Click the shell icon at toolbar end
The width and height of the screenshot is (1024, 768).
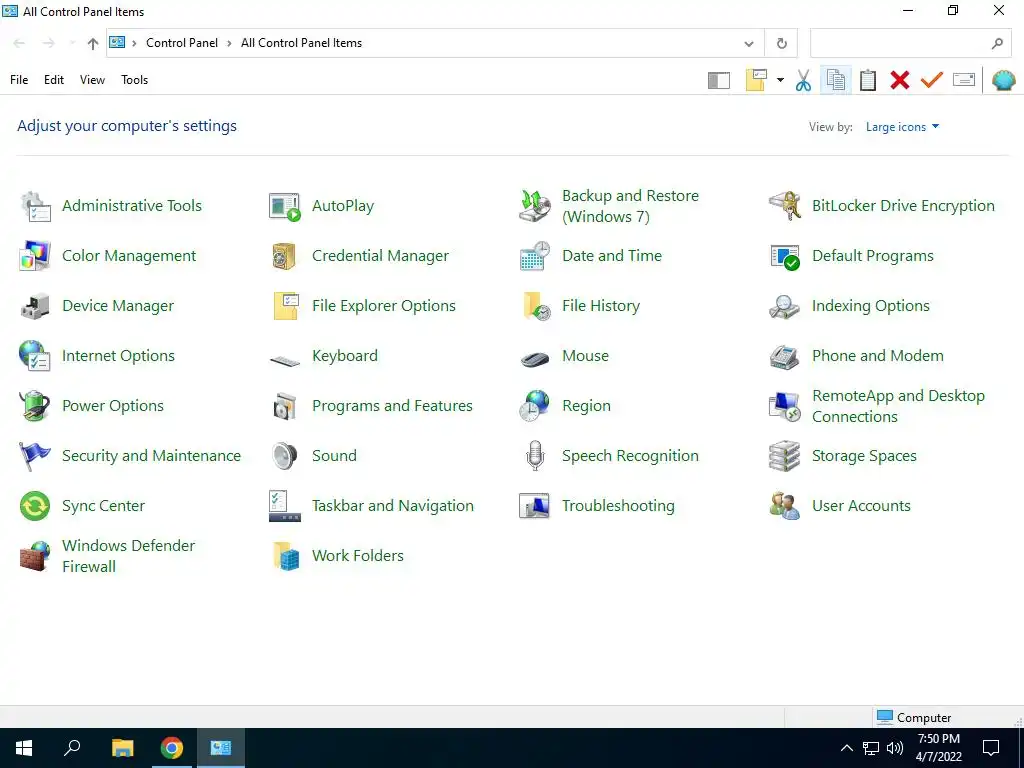coord(1004,80)
